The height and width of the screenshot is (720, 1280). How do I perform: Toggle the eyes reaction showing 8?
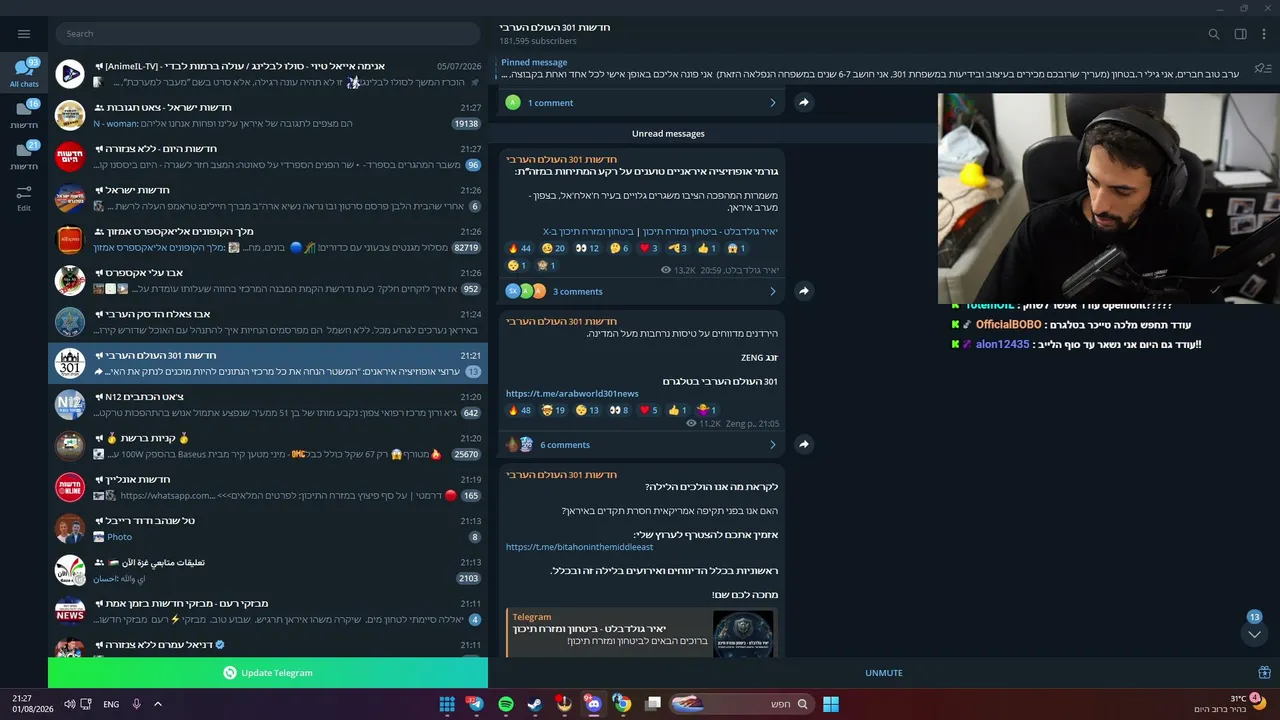pyautogui.click(x=619, y=410)
